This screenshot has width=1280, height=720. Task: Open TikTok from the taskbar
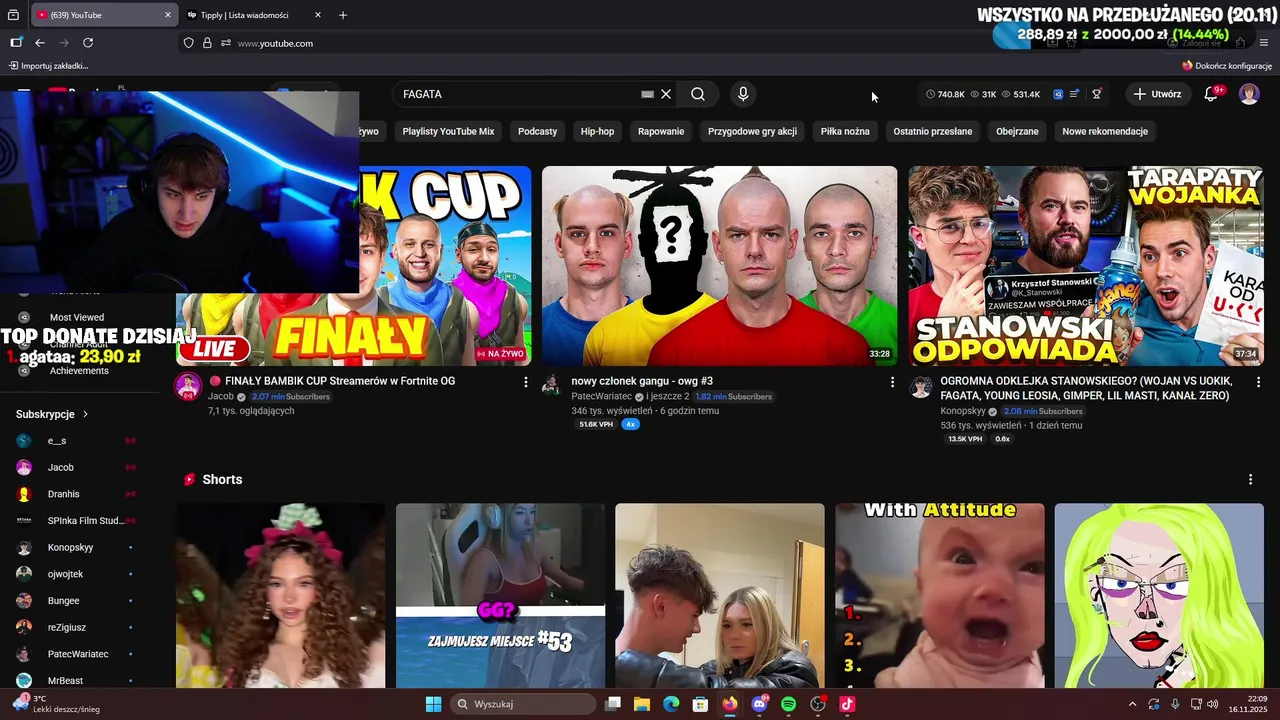847,704
